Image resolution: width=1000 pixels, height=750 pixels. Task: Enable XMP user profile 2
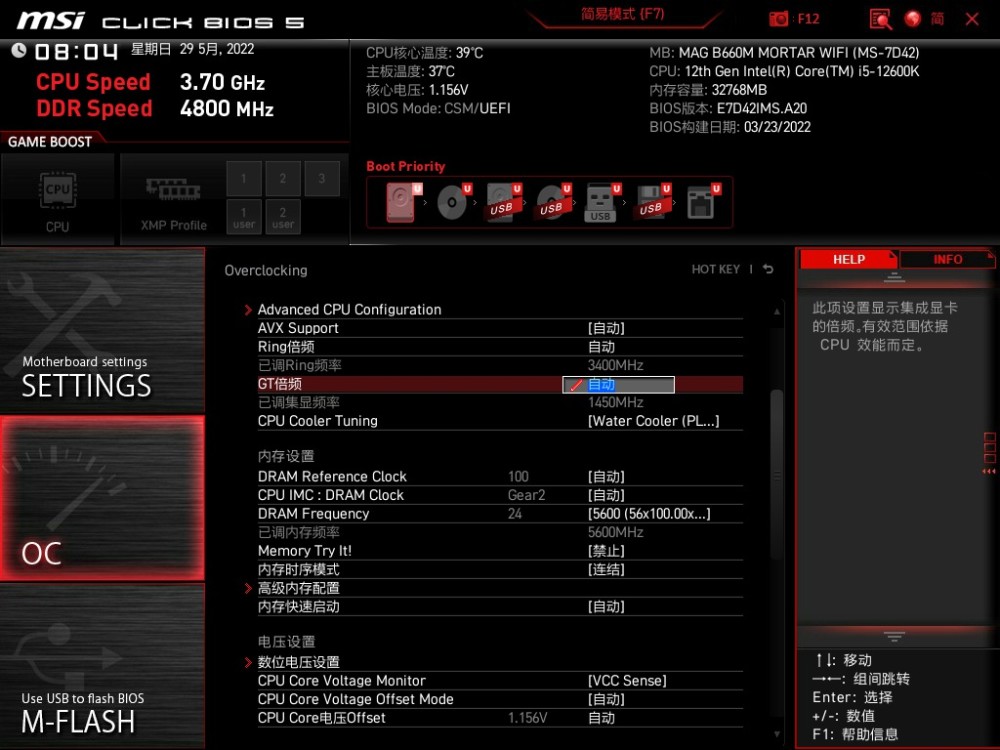pos(283,217)
